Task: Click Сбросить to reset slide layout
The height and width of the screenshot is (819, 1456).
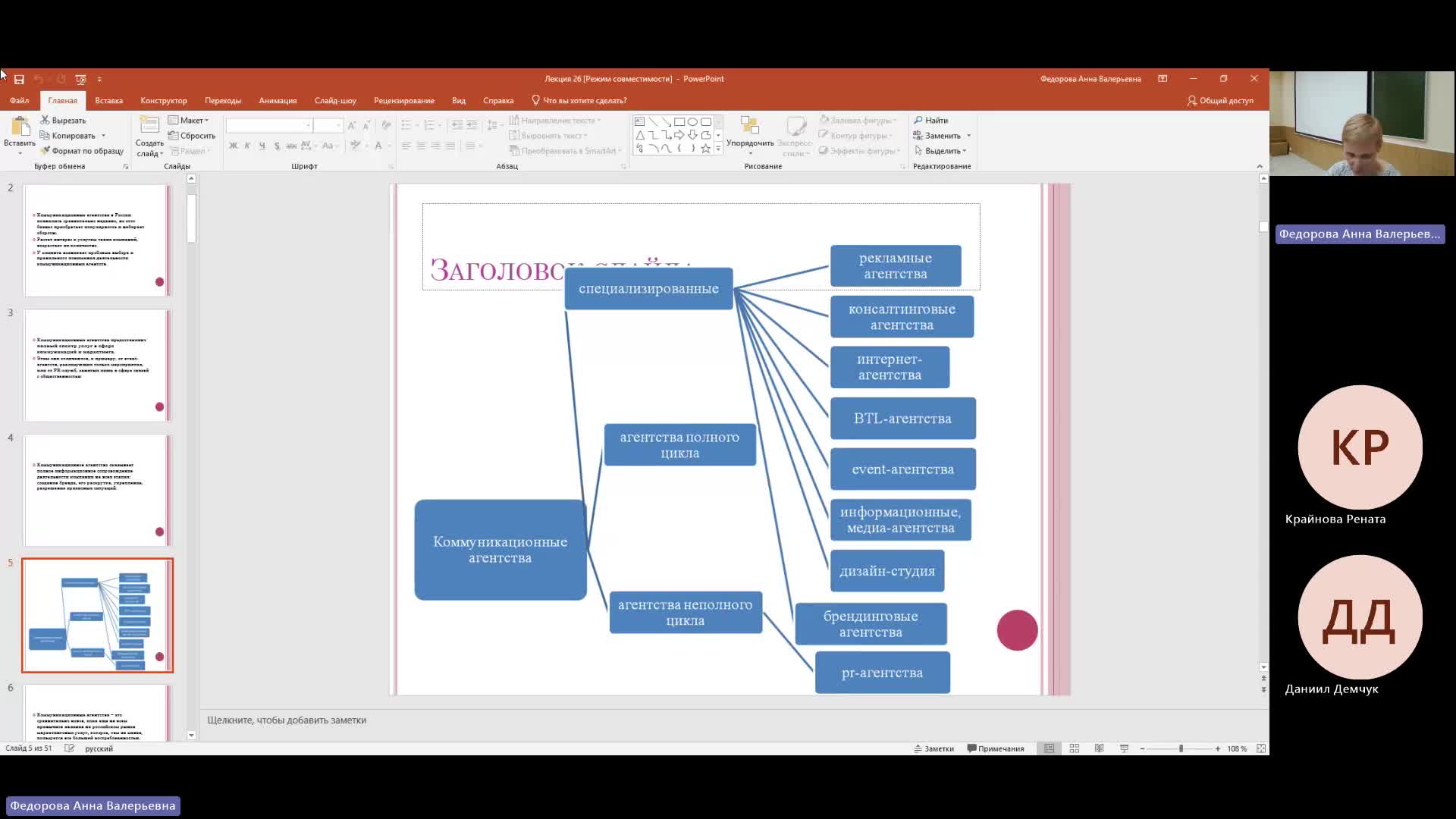Action: 192,136
